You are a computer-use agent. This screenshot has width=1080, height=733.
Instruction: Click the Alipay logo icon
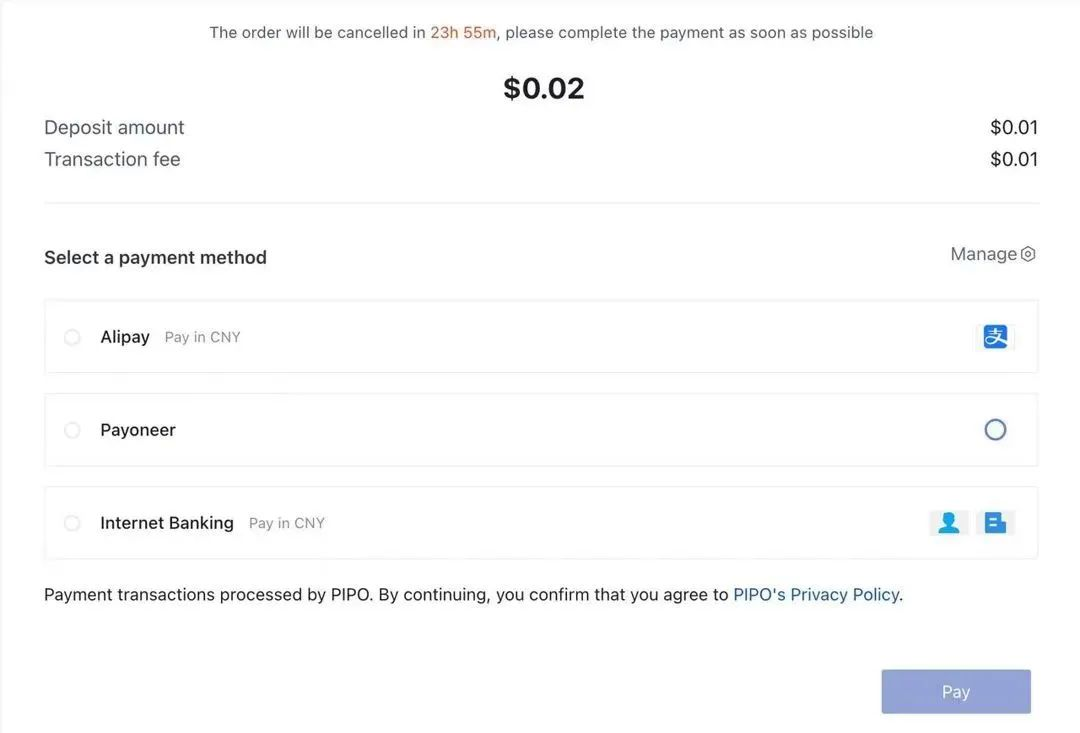tap(995, 337)
